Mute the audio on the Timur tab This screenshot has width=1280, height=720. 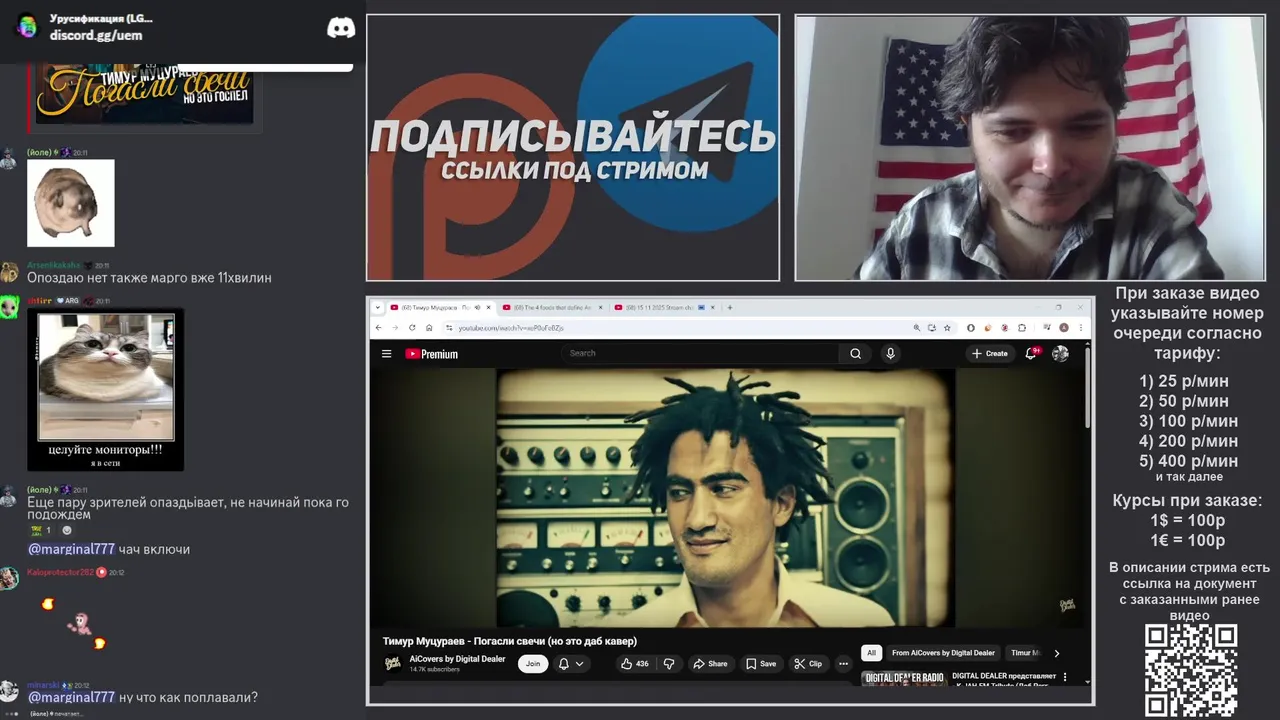click(x=478, y=307)
